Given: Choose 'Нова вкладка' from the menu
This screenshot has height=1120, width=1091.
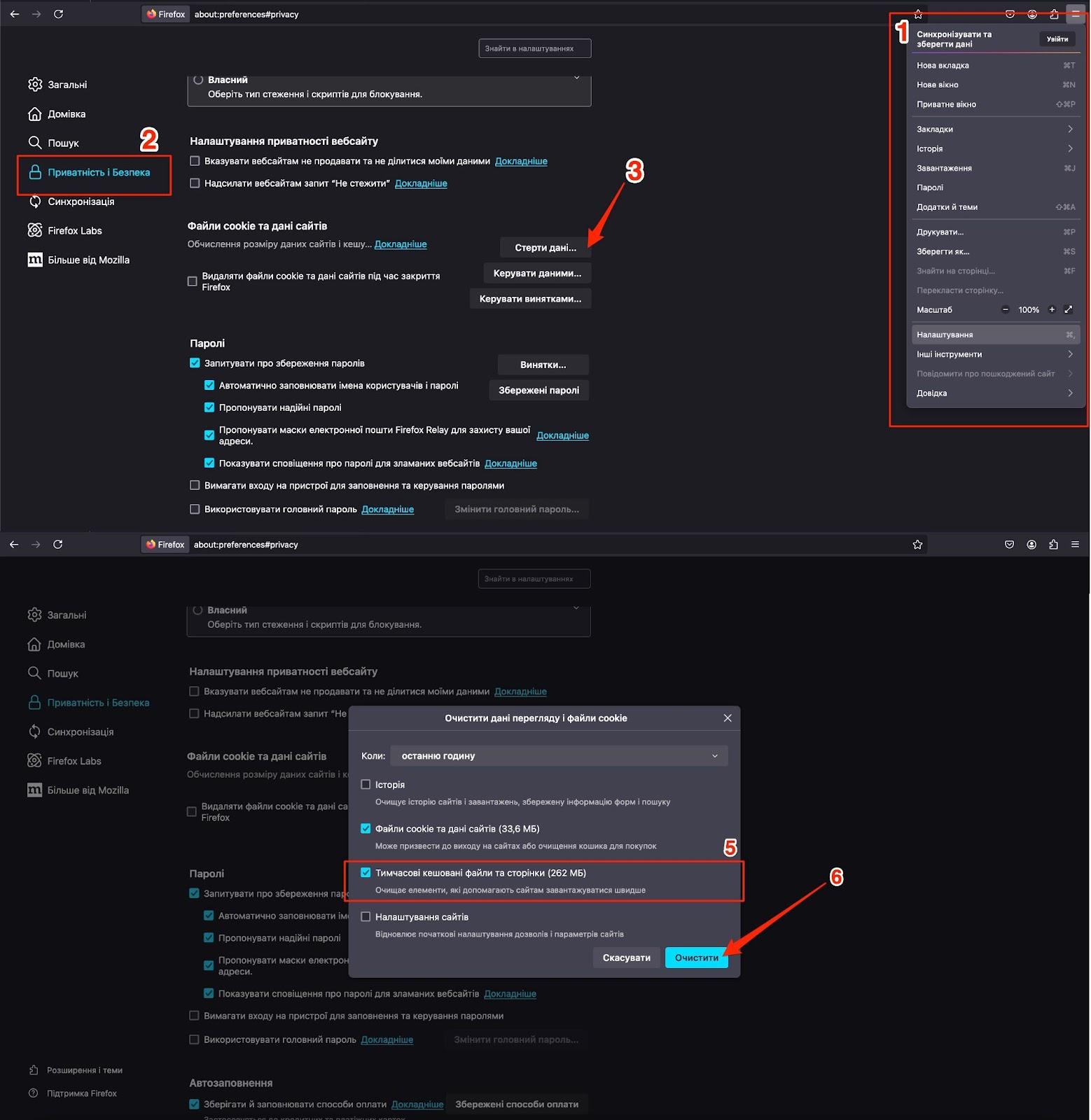Looking at the screenshot, I should 995,65.
